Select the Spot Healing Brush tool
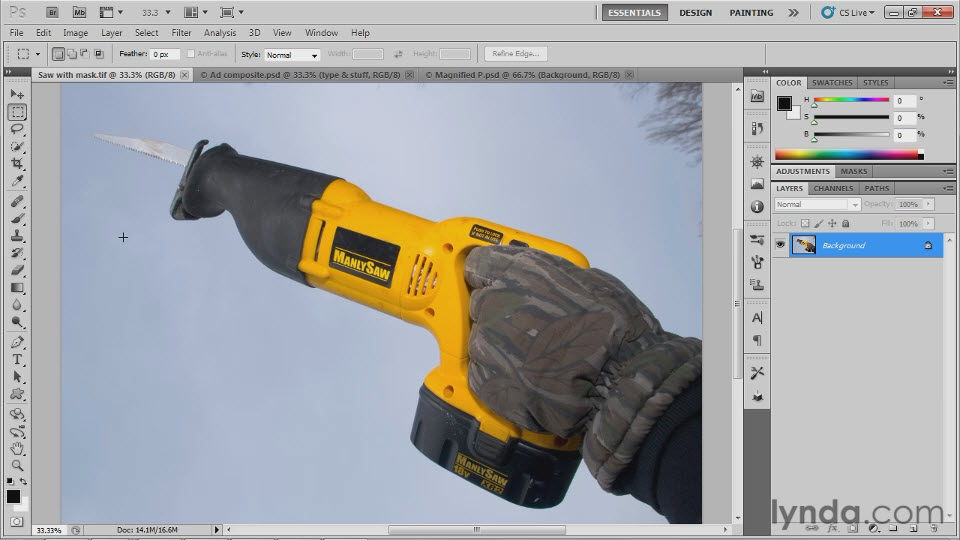Screen dimensions: 960x540 [x=17, y=201]
